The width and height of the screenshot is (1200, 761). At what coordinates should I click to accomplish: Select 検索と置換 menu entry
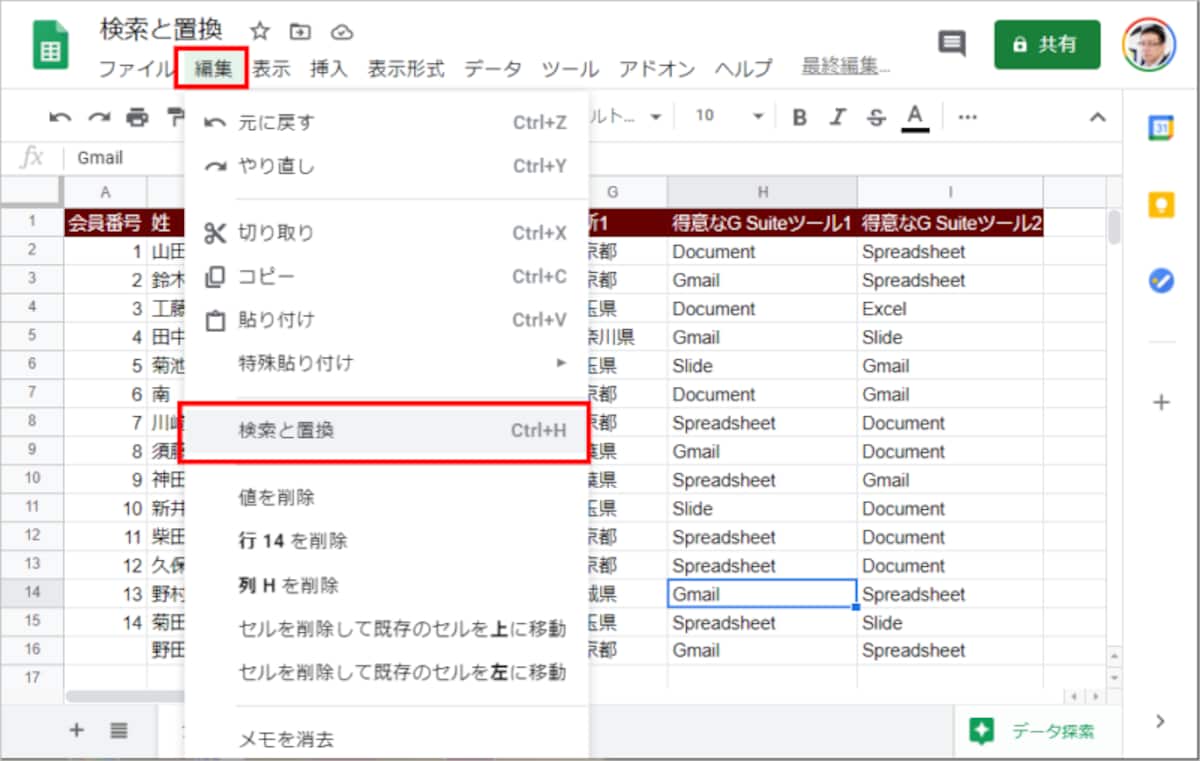coord(386,431)
